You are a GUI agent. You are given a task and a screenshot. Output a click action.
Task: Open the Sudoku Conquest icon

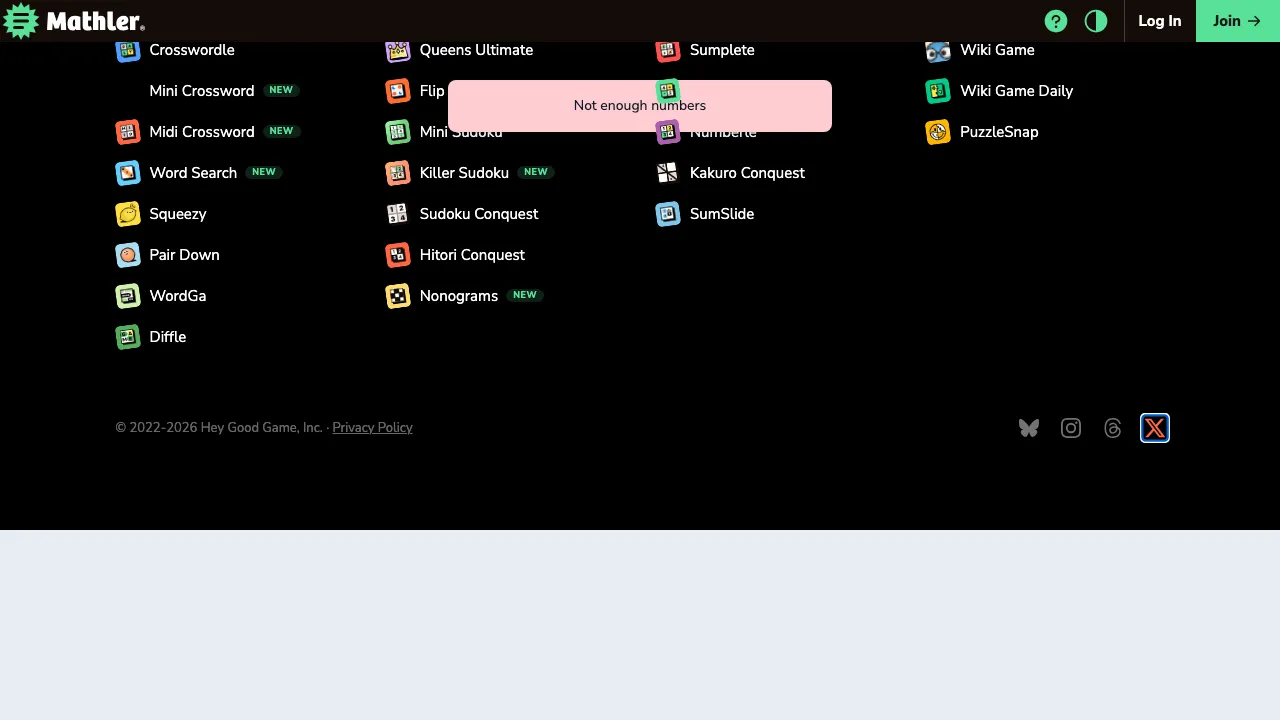point(398,214)
